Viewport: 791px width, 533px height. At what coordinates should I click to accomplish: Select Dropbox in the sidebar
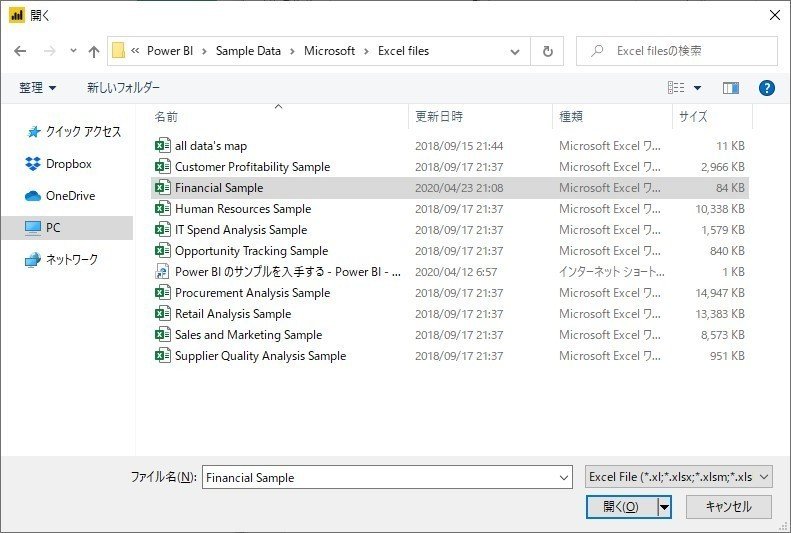pyautogui.click(x=59, y=164)
